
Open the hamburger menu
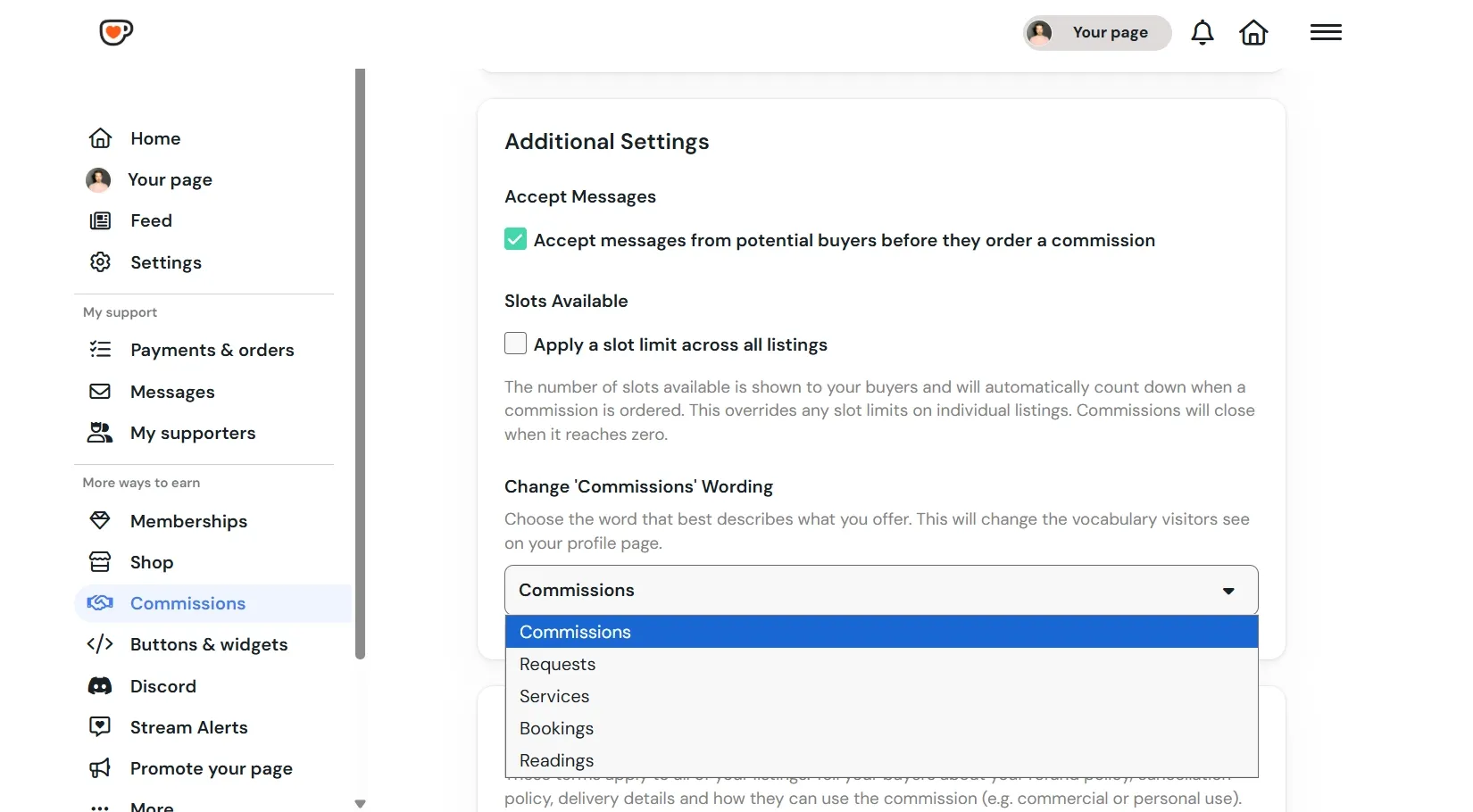coord(1326,33)
